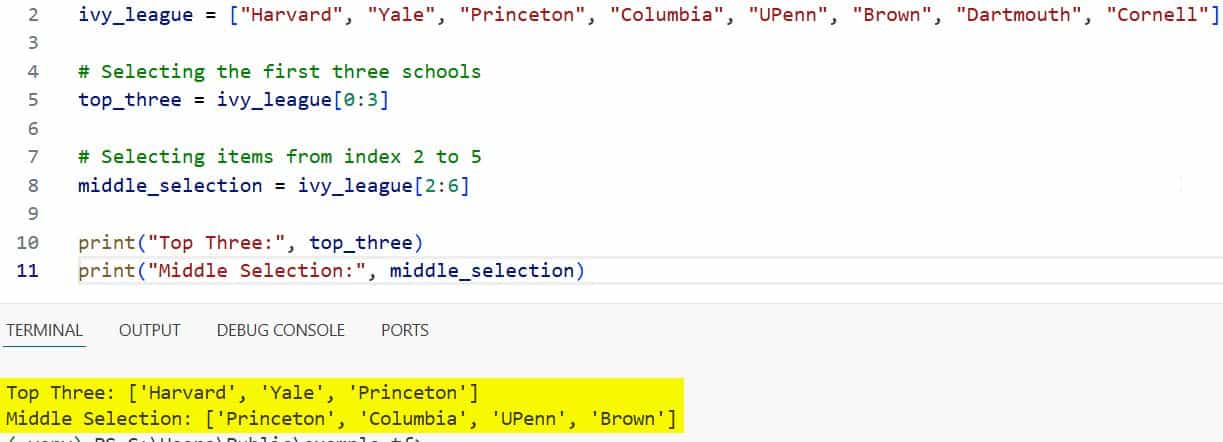Click the "Harvard" string in the list
This screenshot has height=442, width=1223.
pyautogui.click(x=278, y=15)
